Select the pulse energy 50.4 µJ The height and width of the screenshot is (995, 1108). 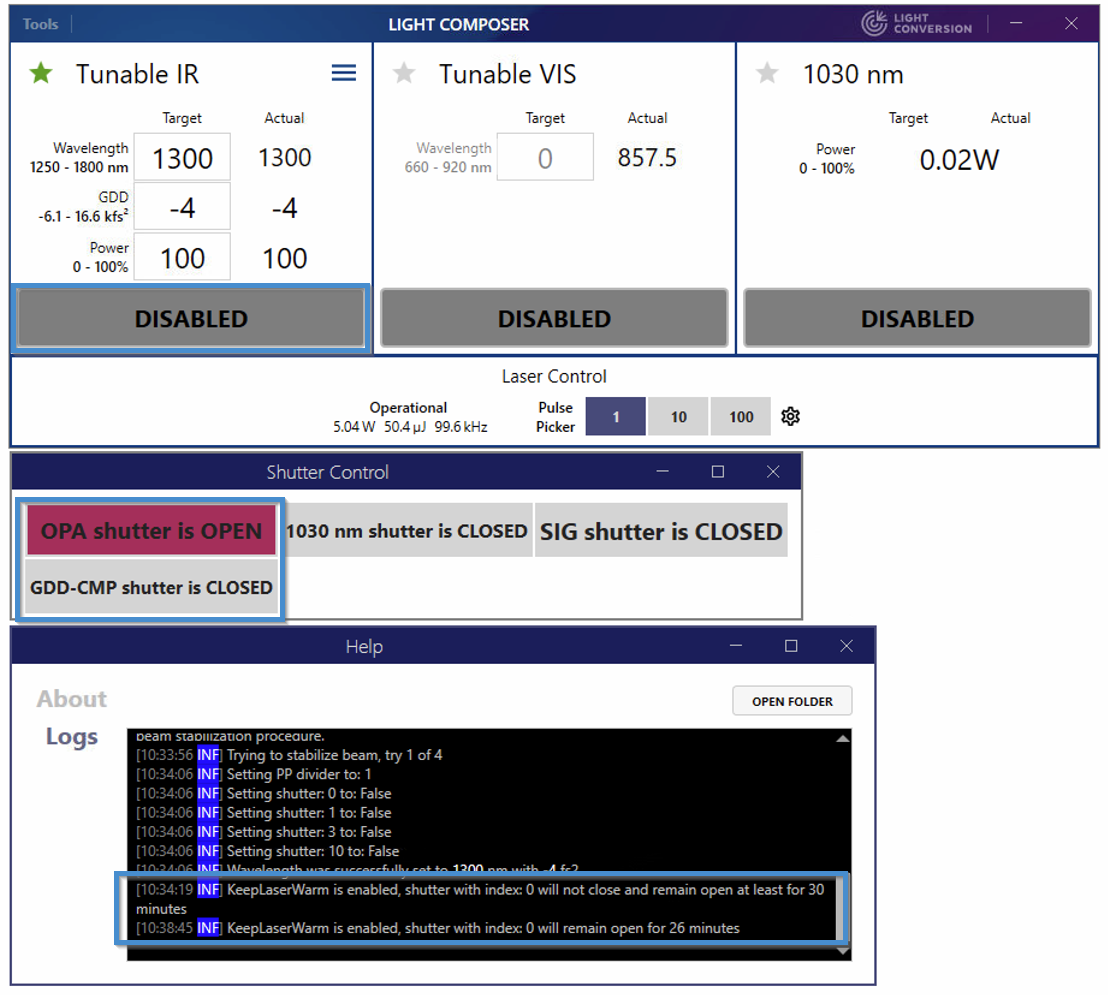coord(404,427)
